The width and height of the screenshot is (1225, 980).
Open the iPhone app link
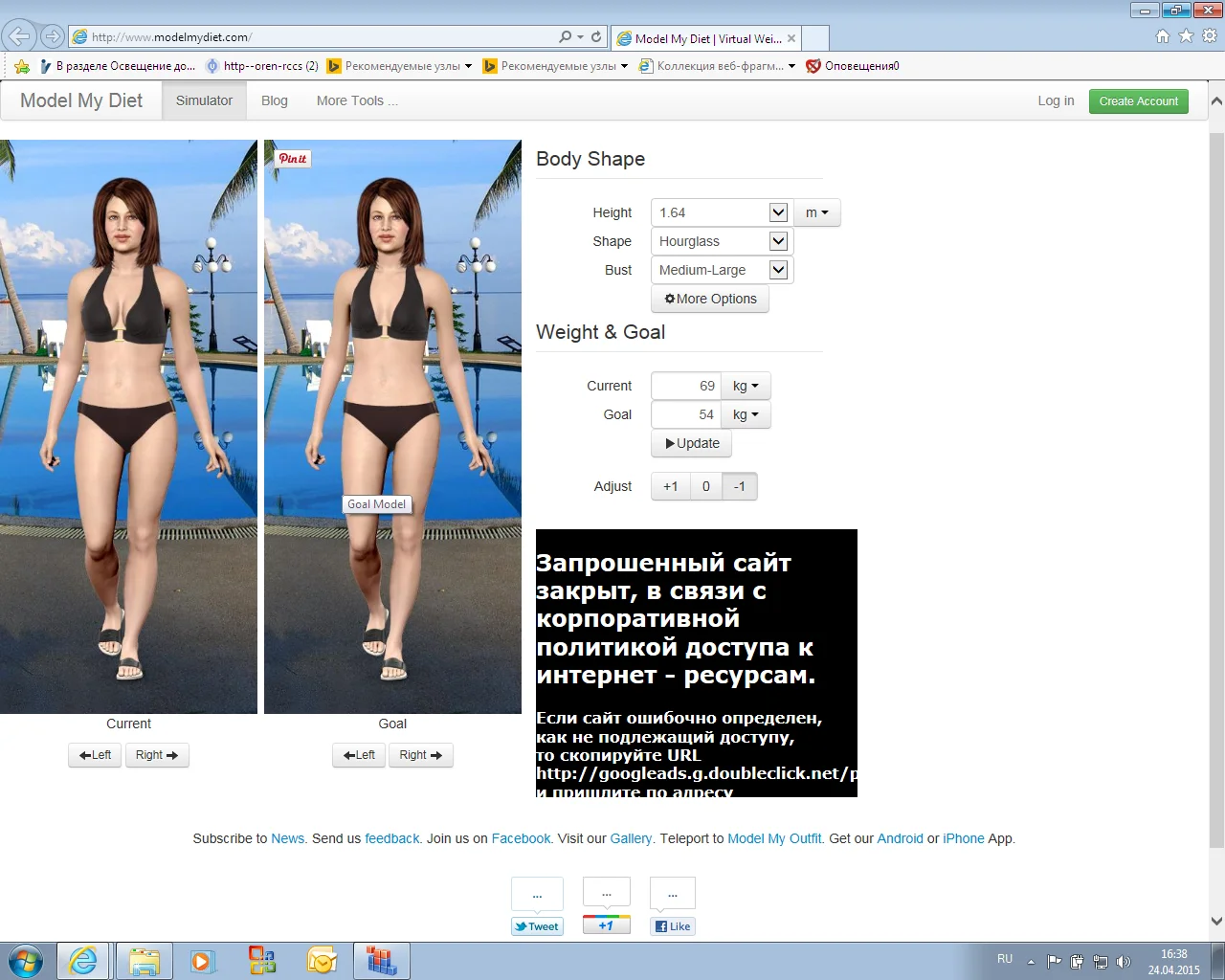(964, 838)
